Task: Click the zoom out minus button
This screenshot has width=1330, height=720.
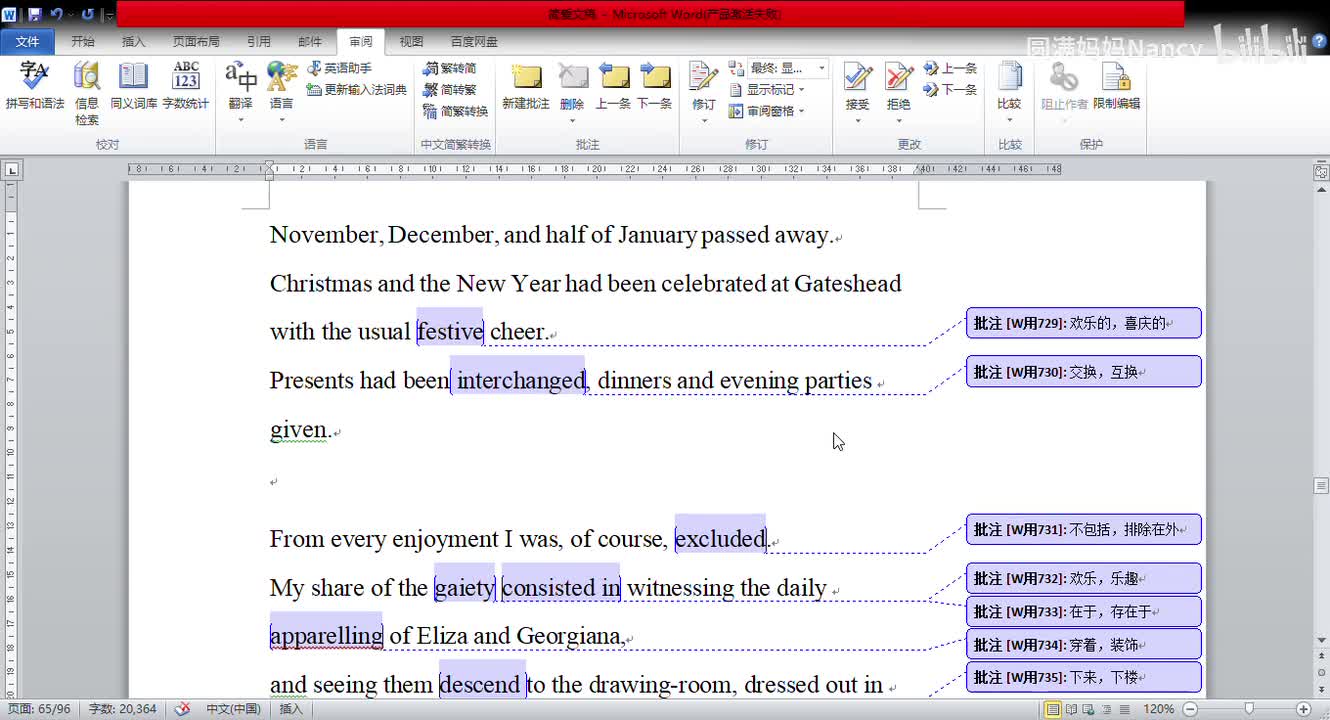Action: [x=1190, y=709]
